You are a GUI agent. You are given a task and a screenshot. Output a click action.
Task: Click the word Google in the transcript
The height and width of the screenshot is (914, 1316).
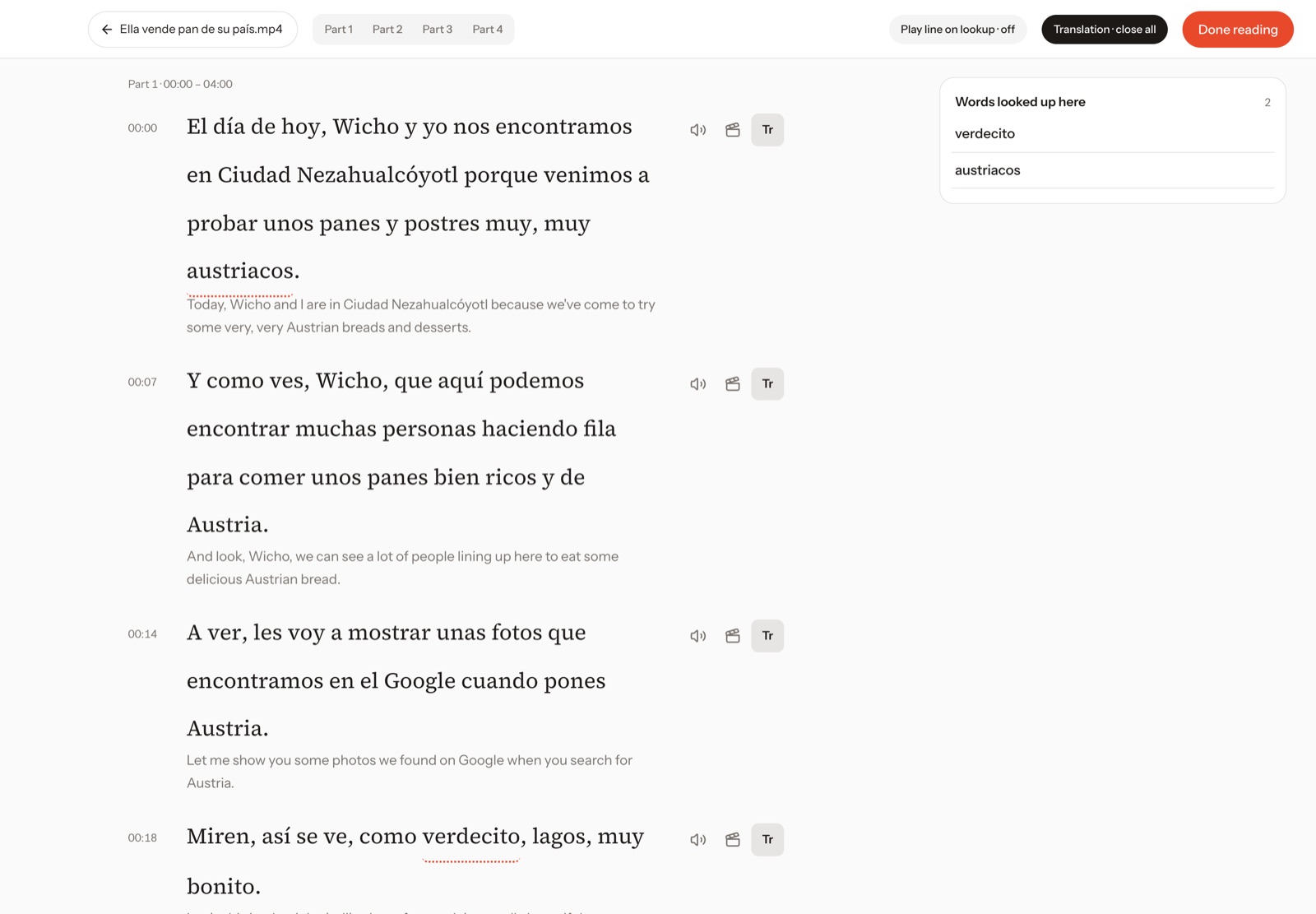(419, 681)
